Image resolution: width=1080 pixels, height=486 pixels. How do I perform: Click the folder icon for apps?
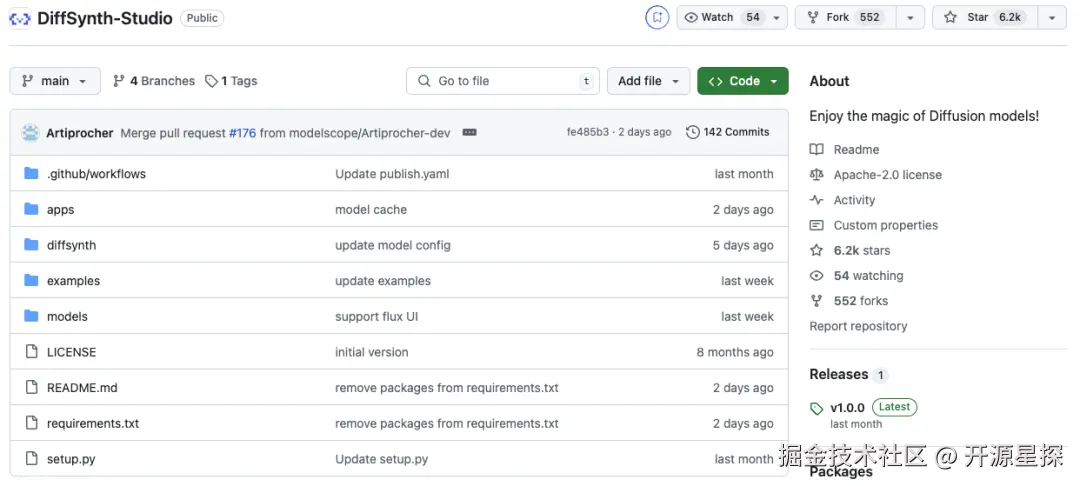coord(31,209)
